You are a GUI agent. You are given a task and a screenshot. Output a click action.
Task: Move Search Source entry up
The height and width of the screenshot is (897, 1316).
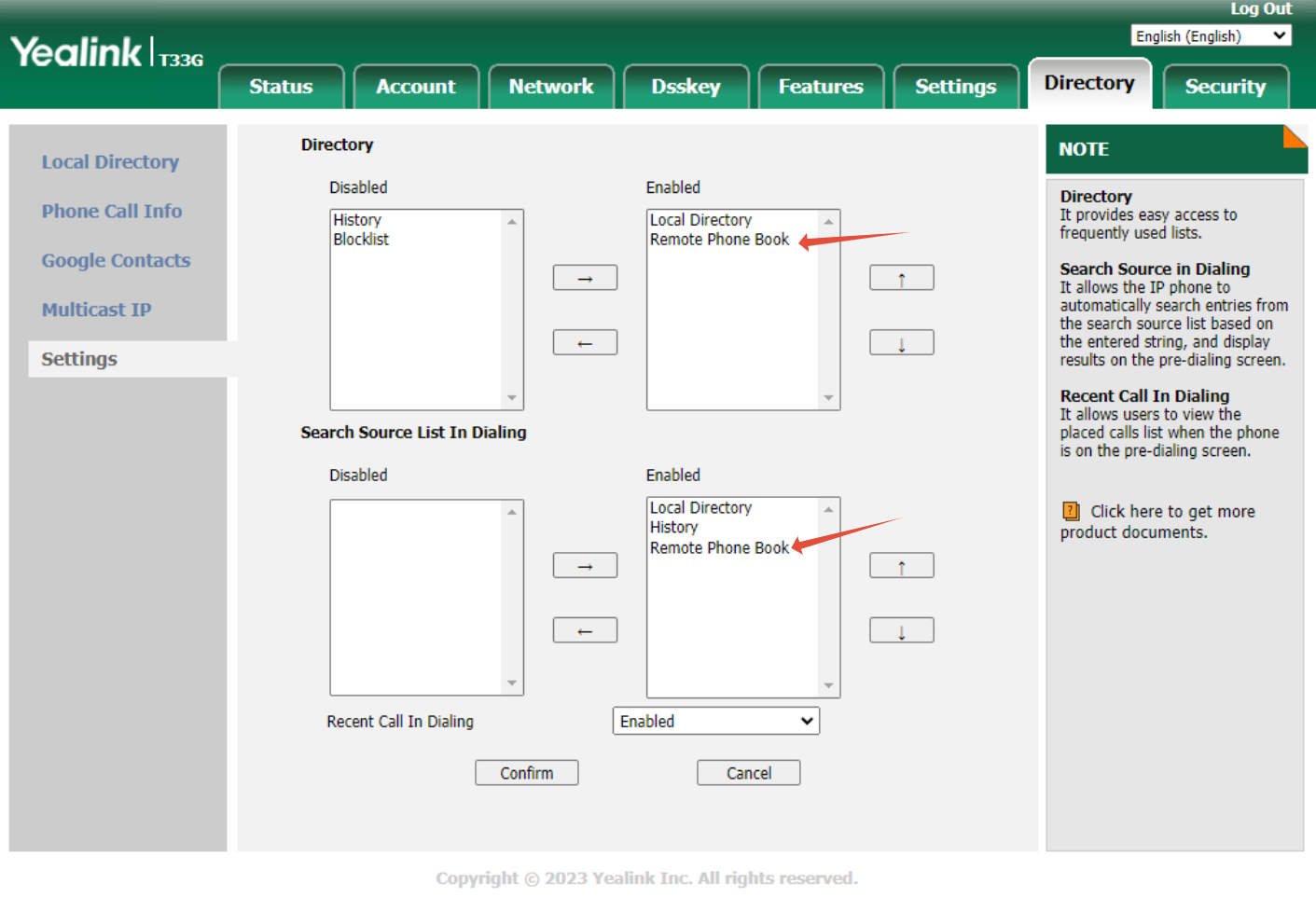902,566
